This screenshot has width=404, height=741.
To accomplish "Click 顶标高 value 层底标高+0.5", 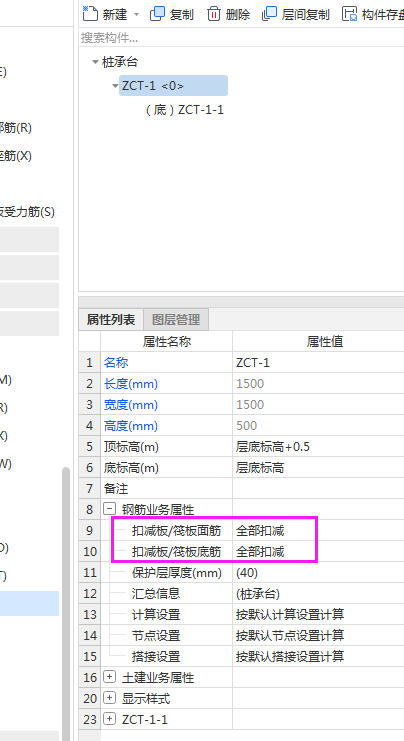I will tap(318, 447).
